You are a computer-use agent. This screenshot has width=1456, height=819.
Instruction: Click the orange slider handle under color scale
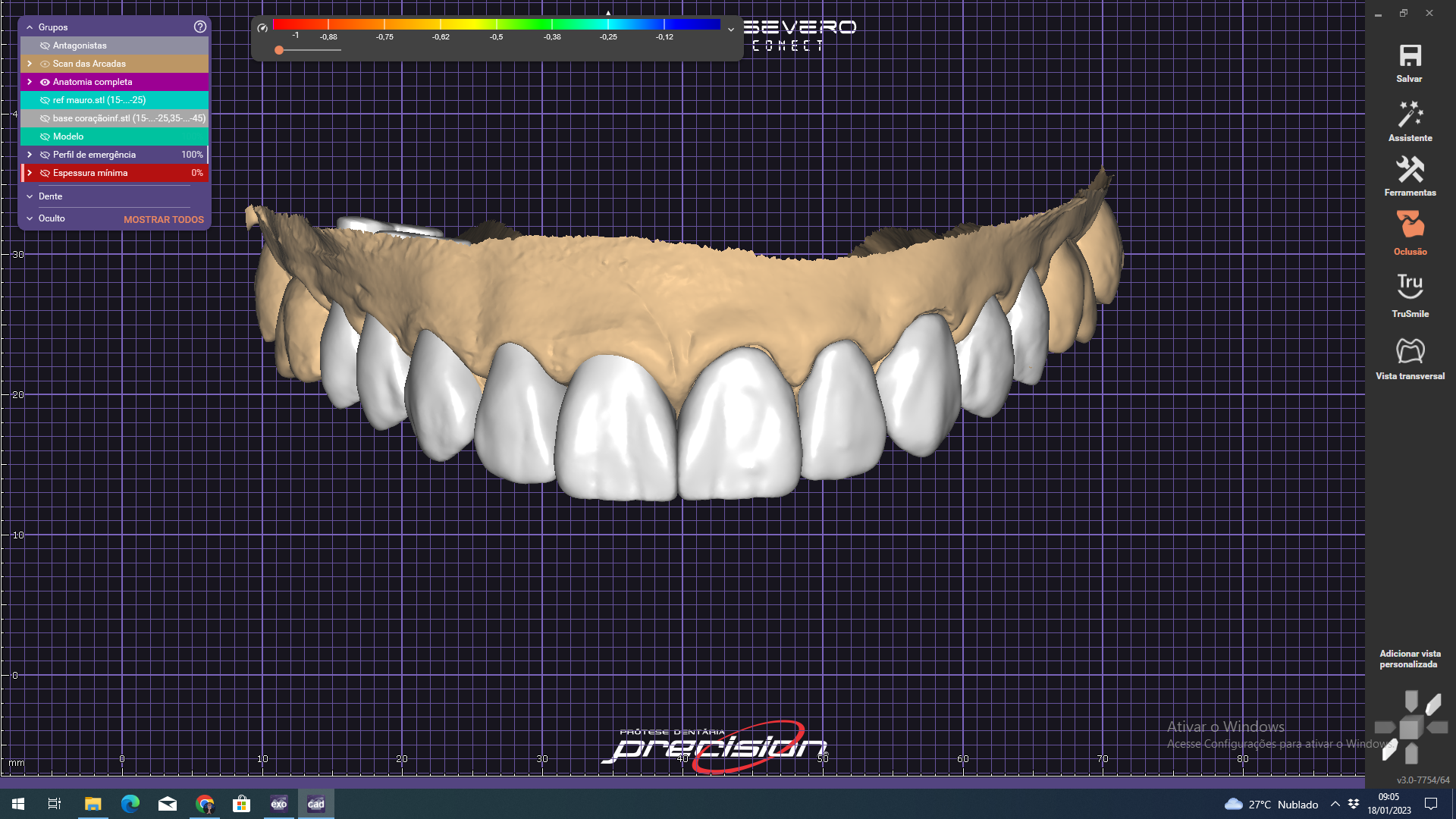[279, 50]
